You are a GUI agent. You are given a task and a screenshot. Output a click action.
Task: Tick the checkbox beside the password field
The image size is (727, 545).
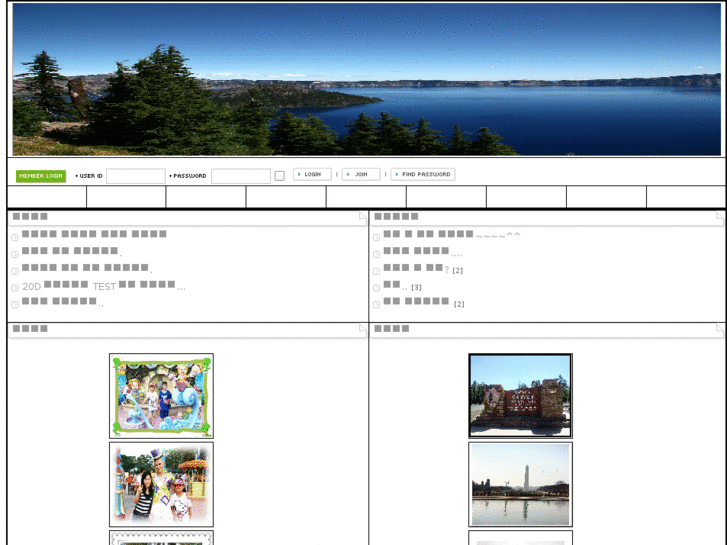(280, 176)
